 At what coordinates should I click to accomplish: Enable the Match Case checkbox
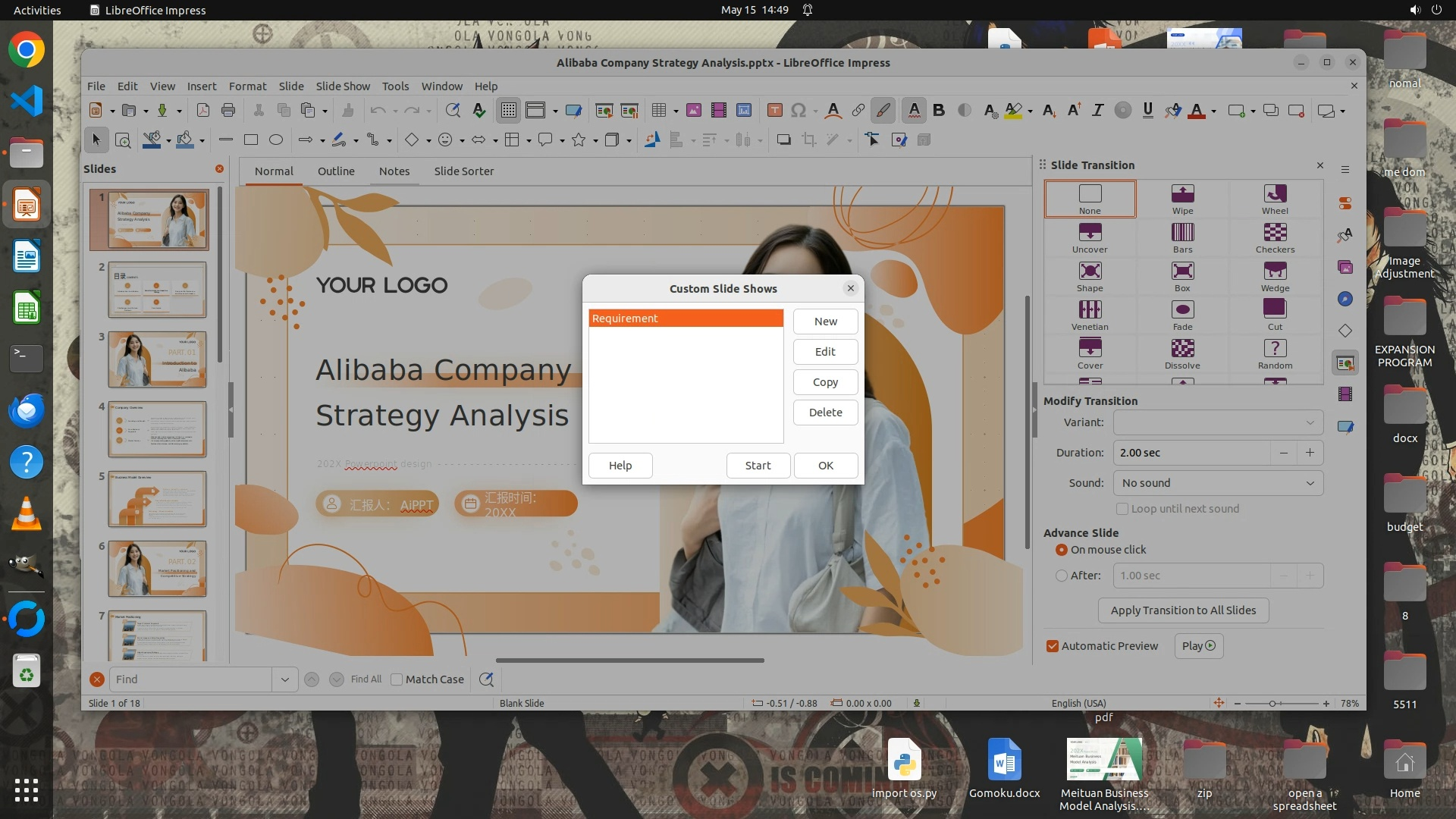[397, 679]
